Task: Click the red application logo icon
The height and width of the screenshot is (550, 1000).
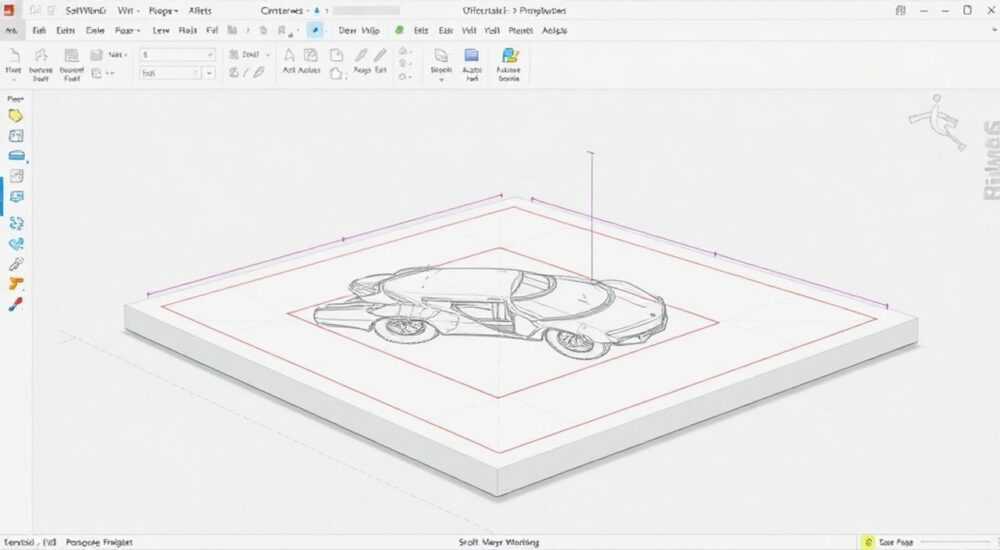Action: (x=8, y=10)
